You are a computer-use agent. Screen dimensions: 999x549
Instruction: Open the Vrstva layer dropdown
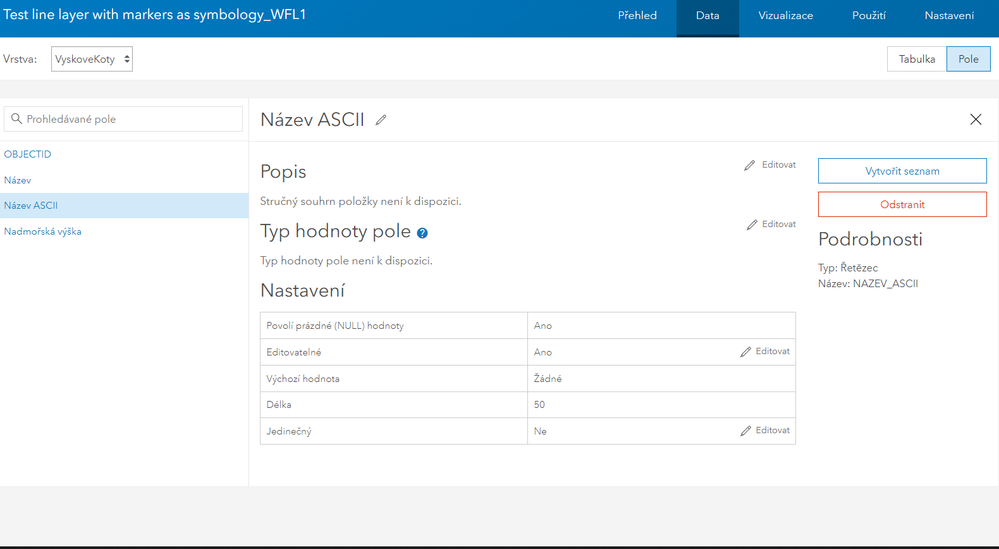[x=92, y=59]
